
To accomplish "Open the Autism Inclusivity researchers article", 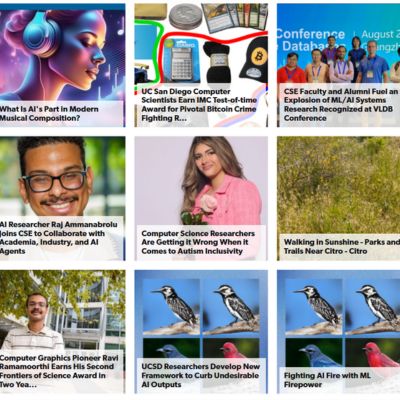I will coord(198,242).
